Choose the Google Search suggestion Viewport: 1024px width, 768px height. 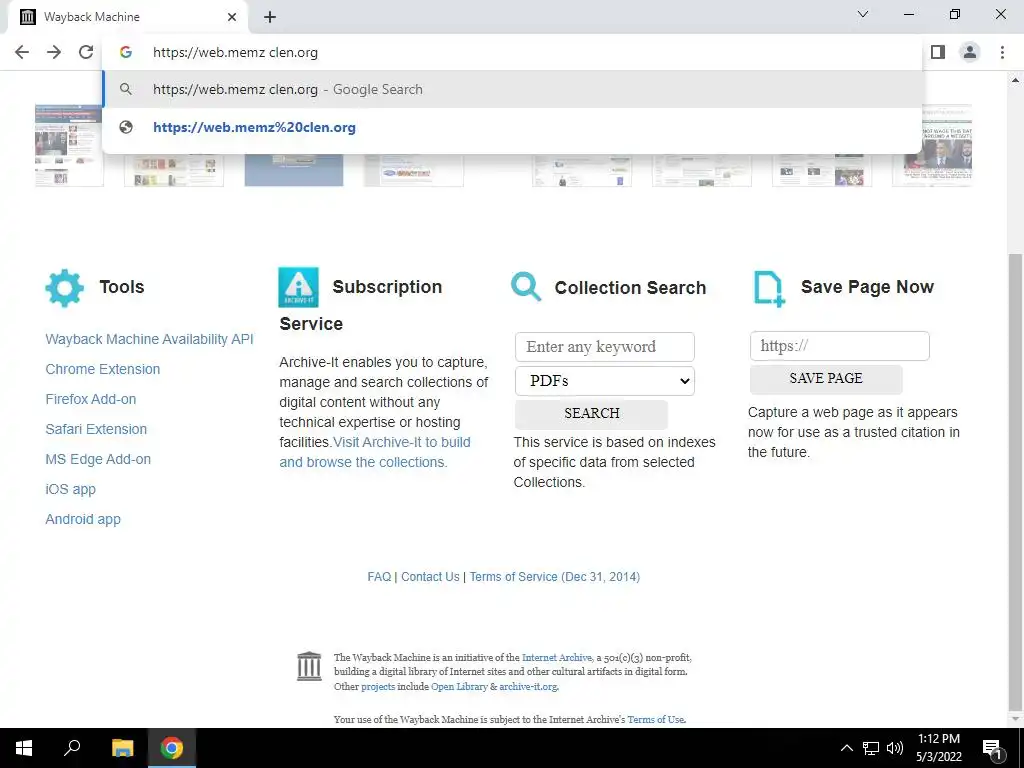click(513, 89)
